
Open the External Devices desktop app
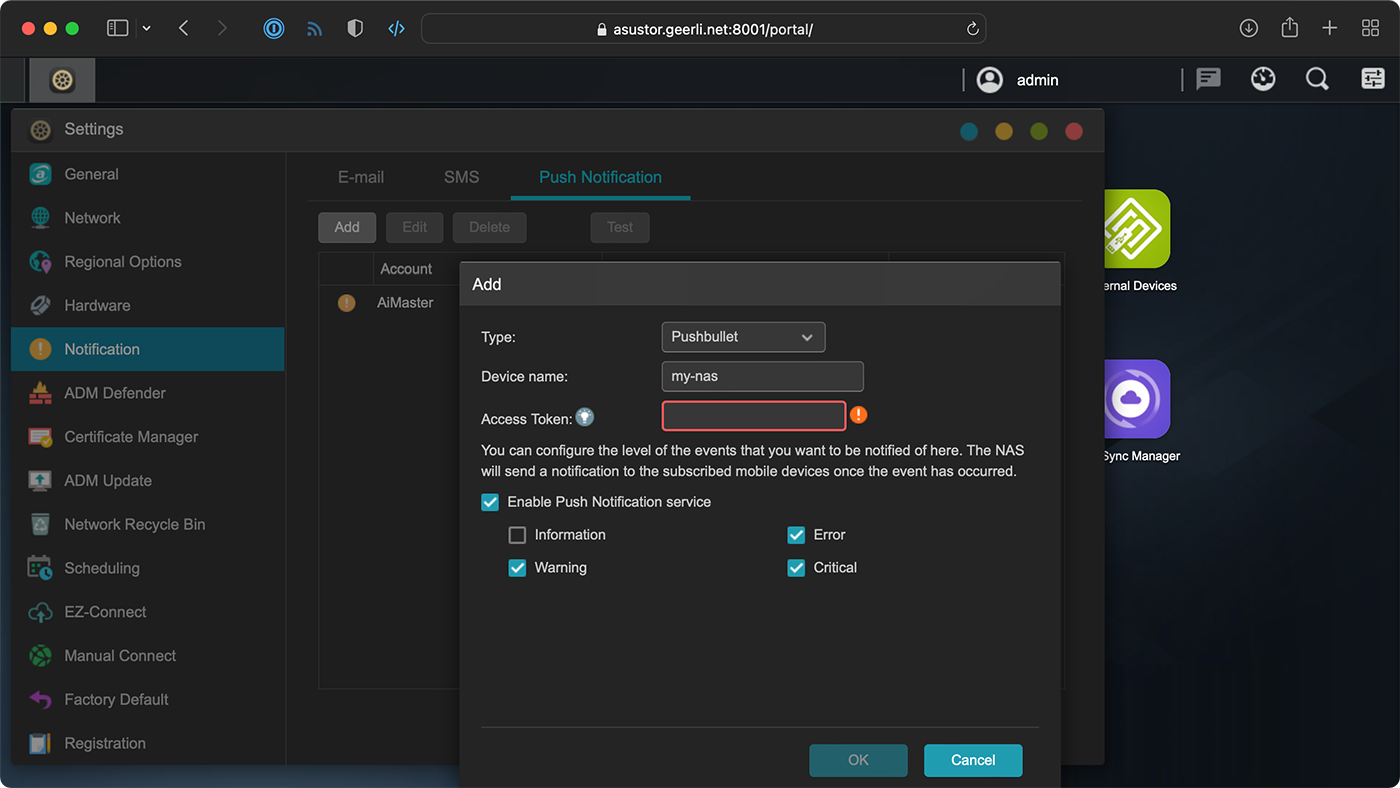(x=1137, y=229)
